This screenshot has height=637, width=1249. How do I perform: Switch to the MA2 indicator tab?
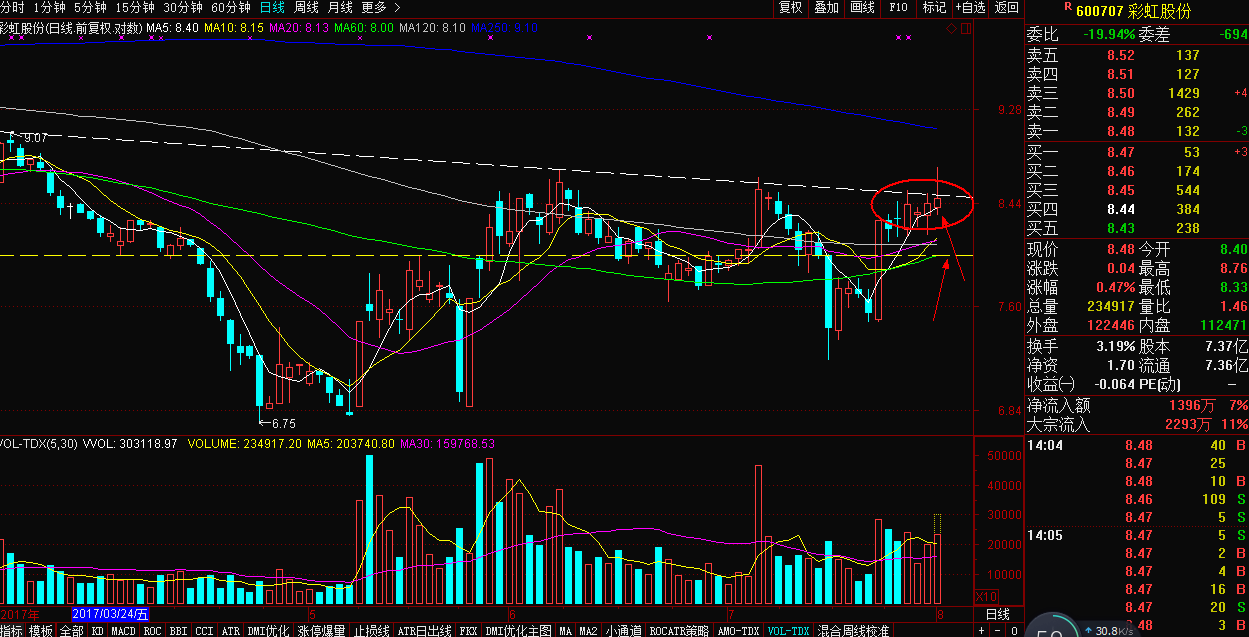(588, 631)
